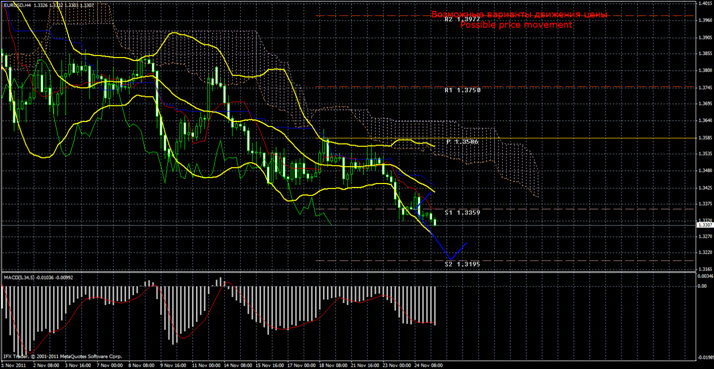Click the R2 1.3977 resistance label
This screenshot has width=714, height=369.
(x=463, y=20)
